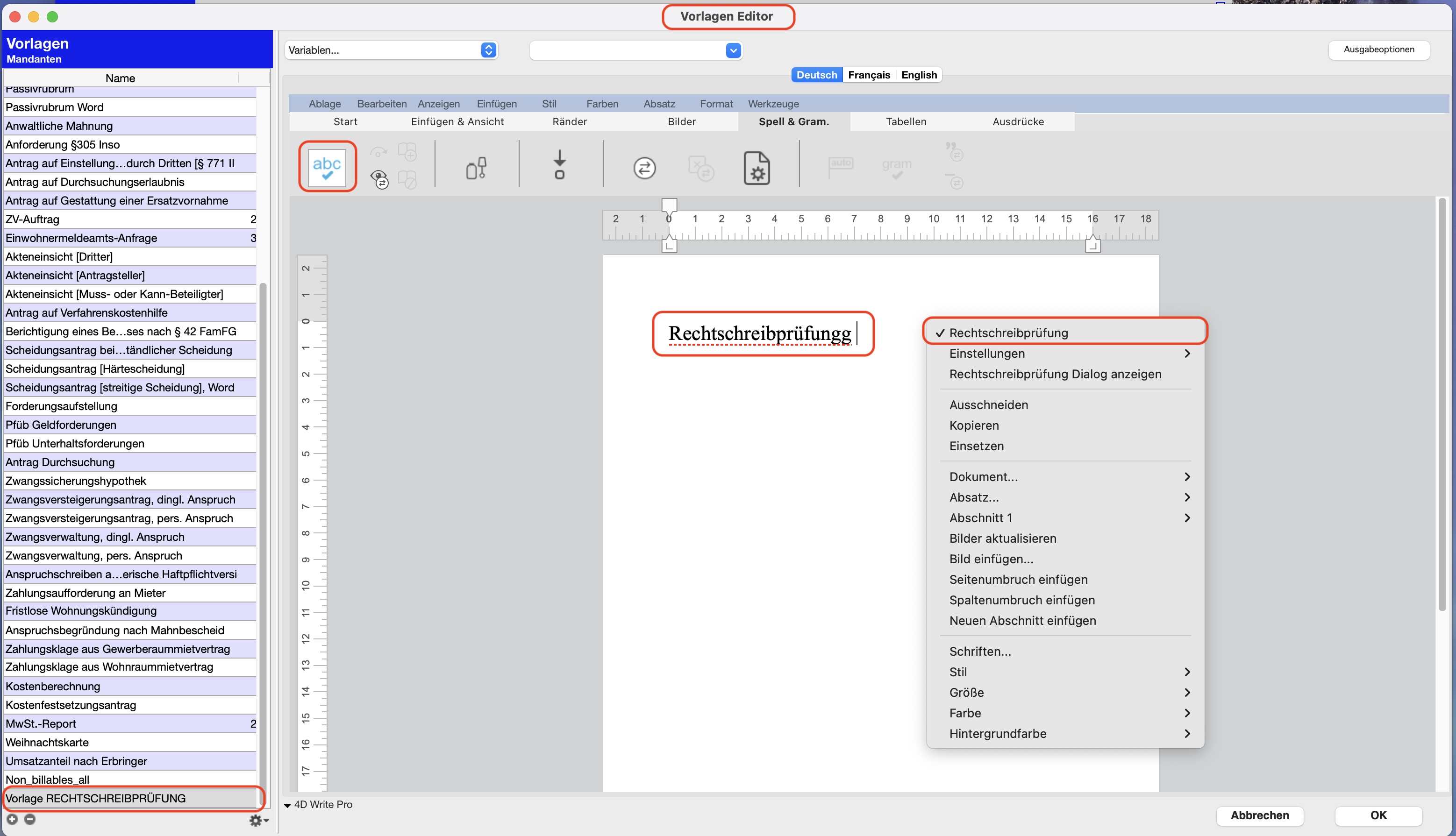Image resolution: width=1456 pixels, height=836 pixels.
Task: Click the ignore word book icon
Action: pyautogui.click(x=407, y=180)
